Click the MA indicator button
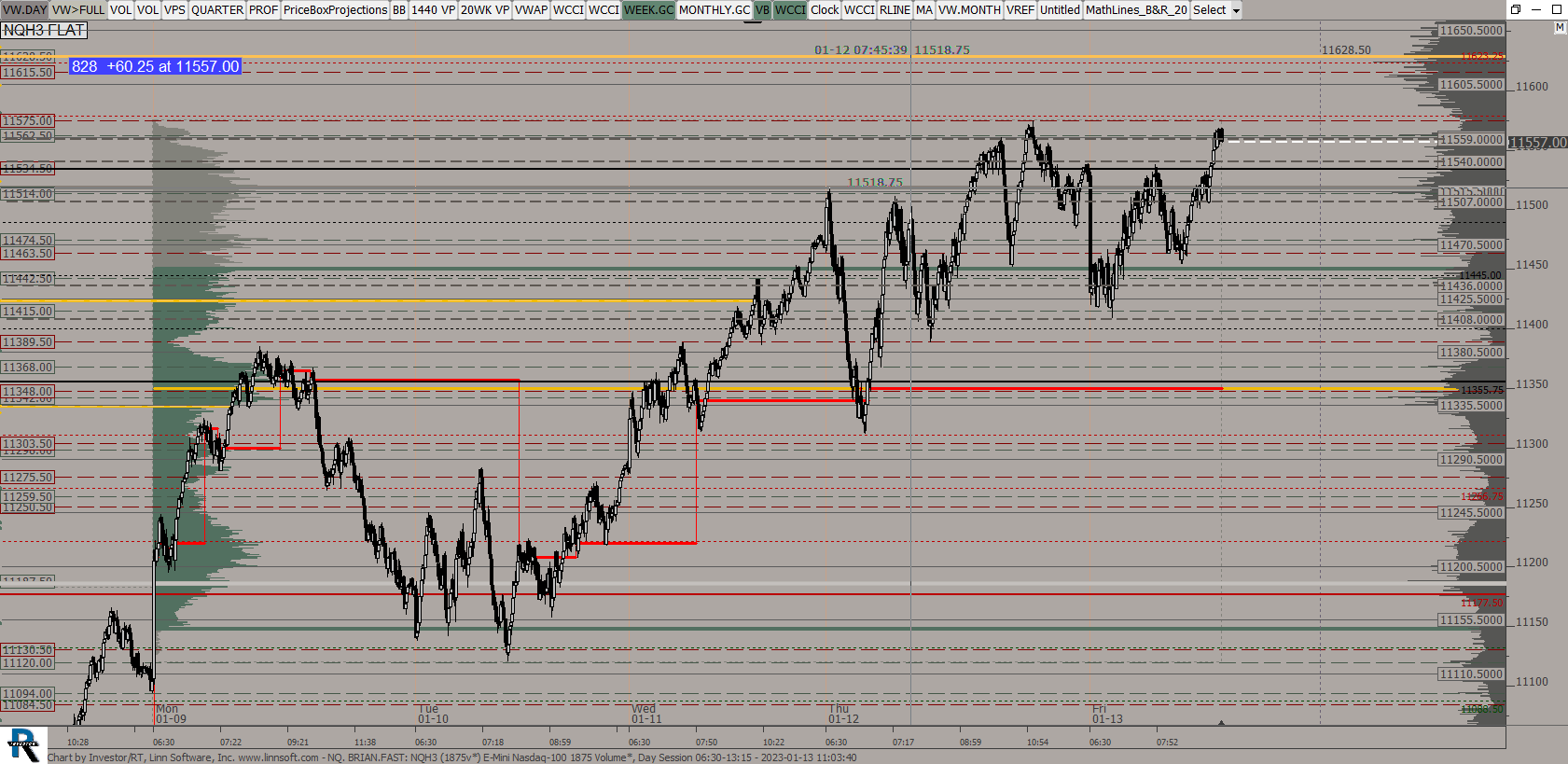The width and height of the screenshot is (1568, 764). click(923, 10)
